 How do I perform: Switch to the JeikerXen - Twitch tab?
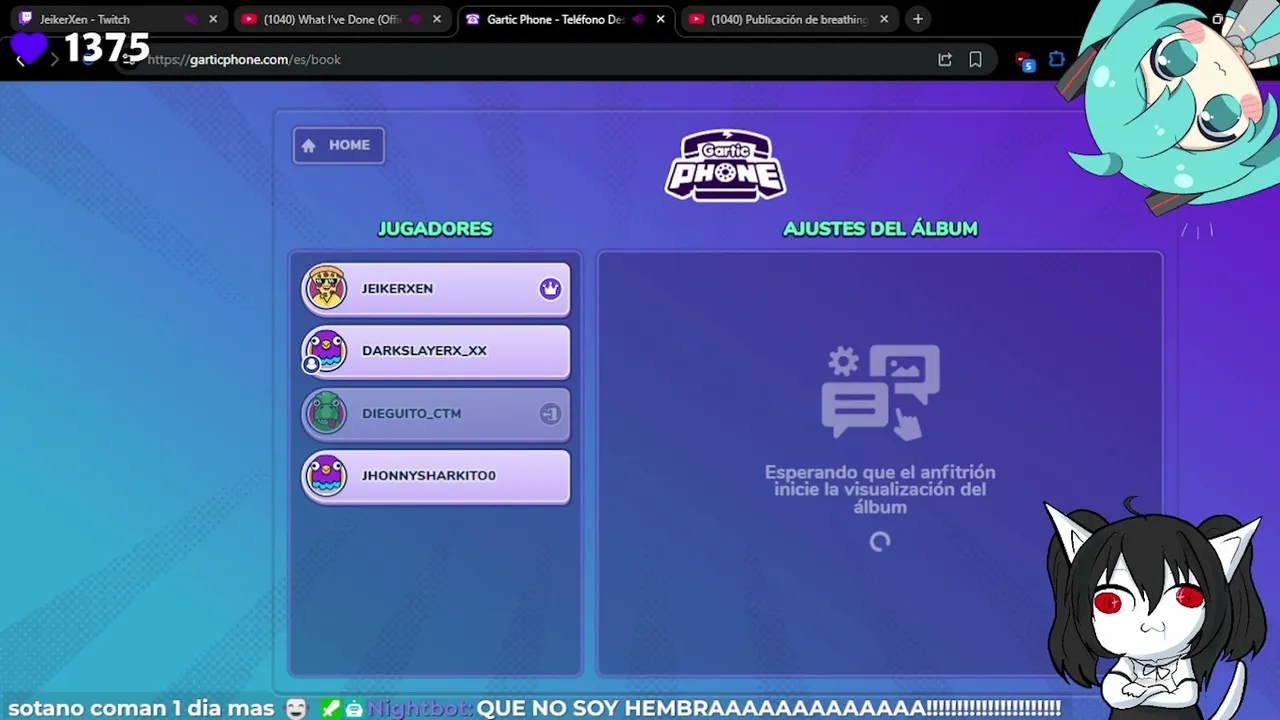(x=118, y=19)
